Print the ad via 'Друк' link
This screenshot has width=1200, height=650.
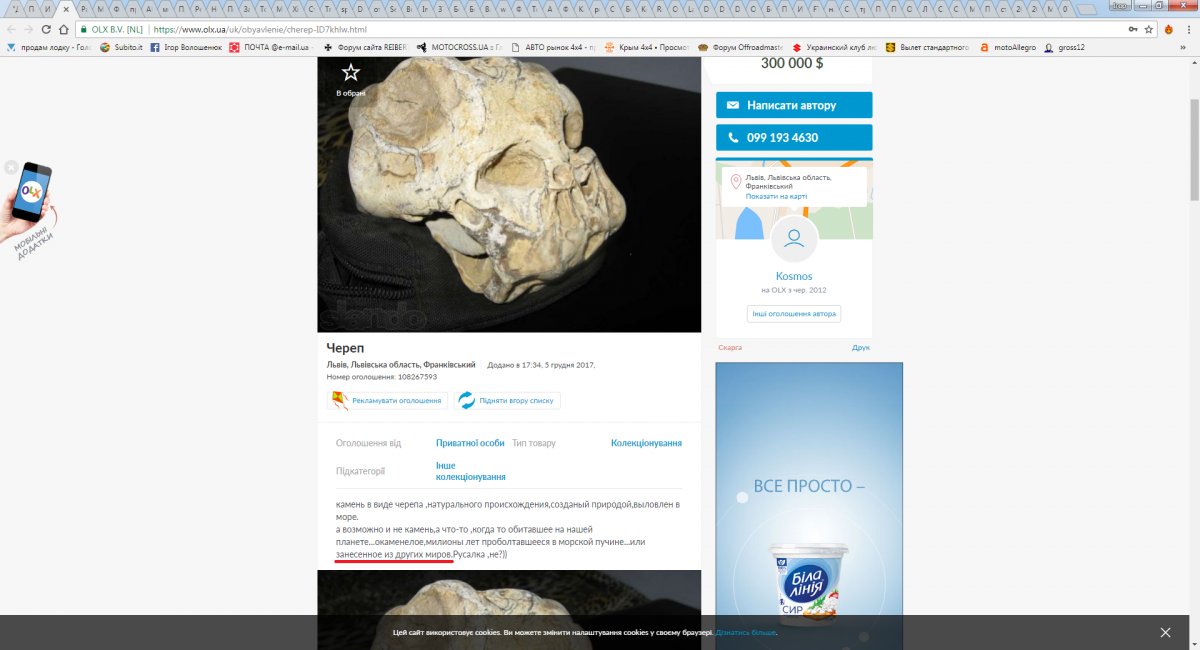(861, 347)
